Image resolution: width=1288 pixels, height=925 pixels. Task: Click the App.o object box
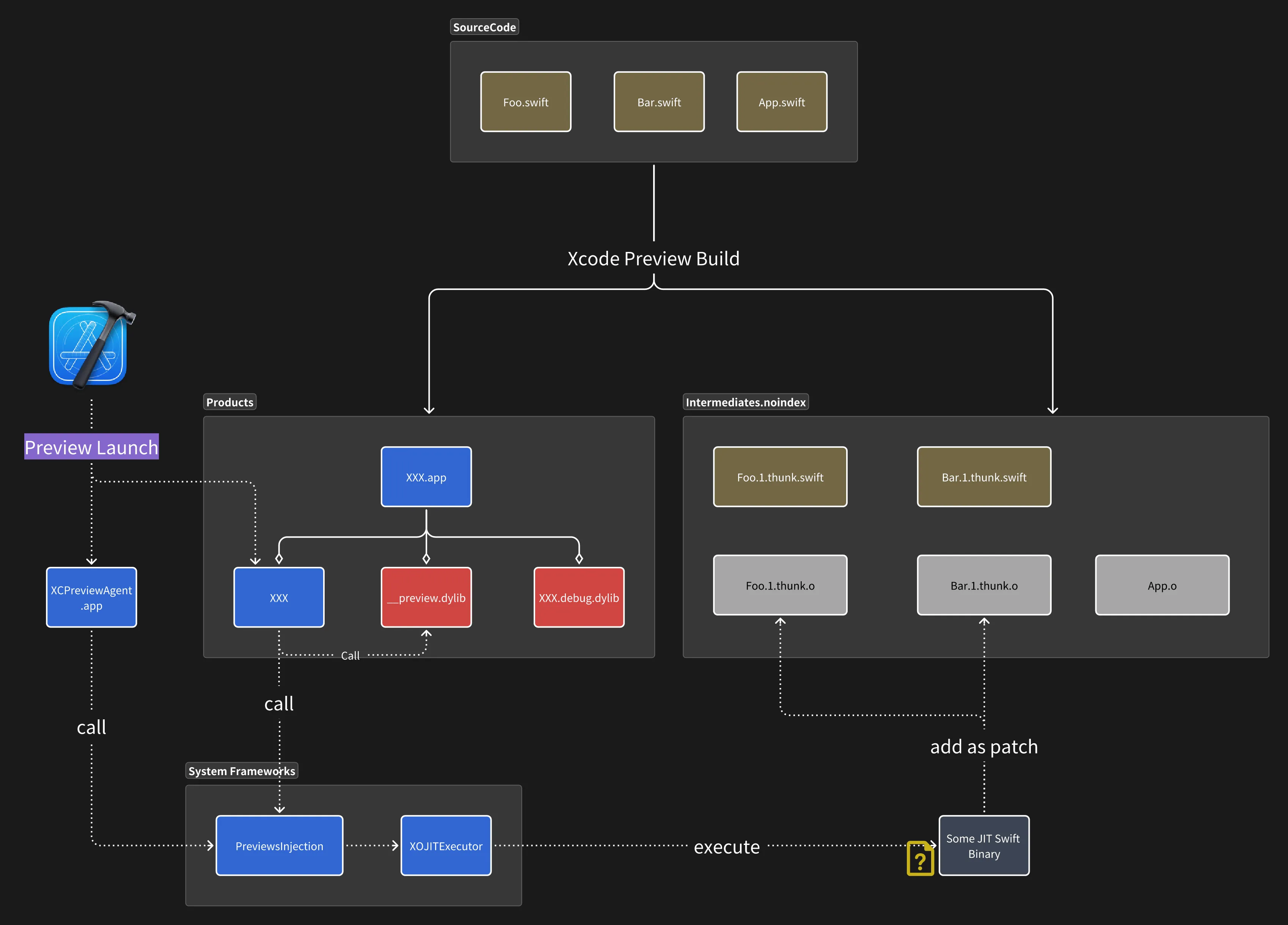point(1162,585)
